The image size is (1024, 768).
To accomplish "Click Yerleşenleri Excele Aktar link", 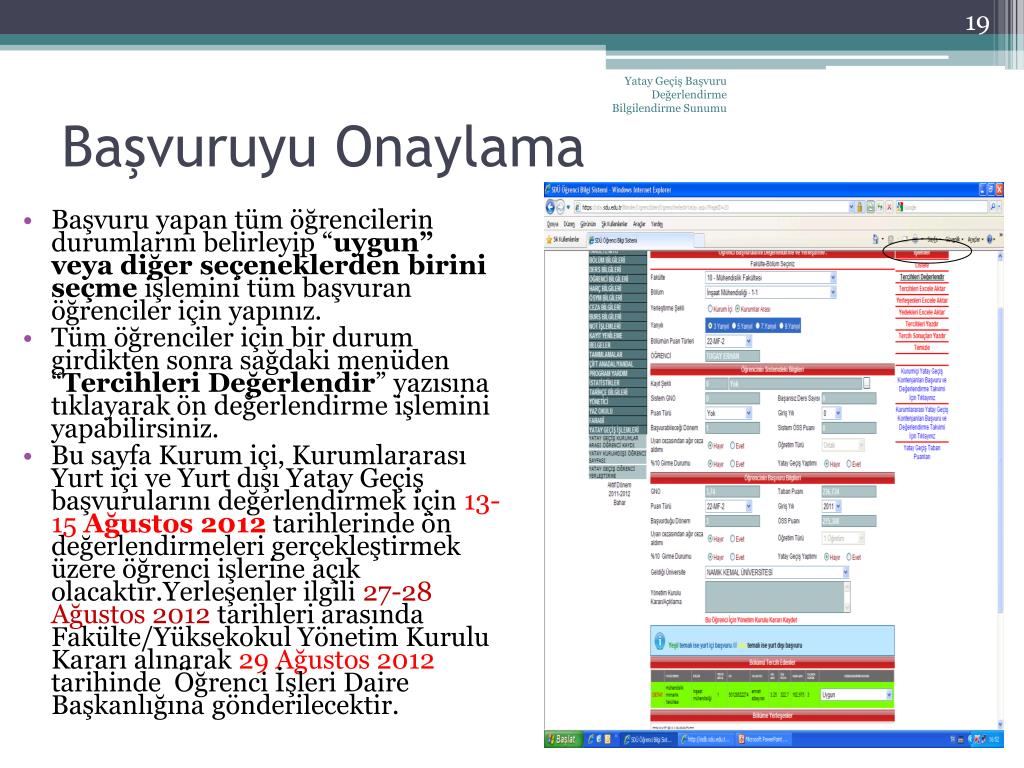I will click(921, 300).
